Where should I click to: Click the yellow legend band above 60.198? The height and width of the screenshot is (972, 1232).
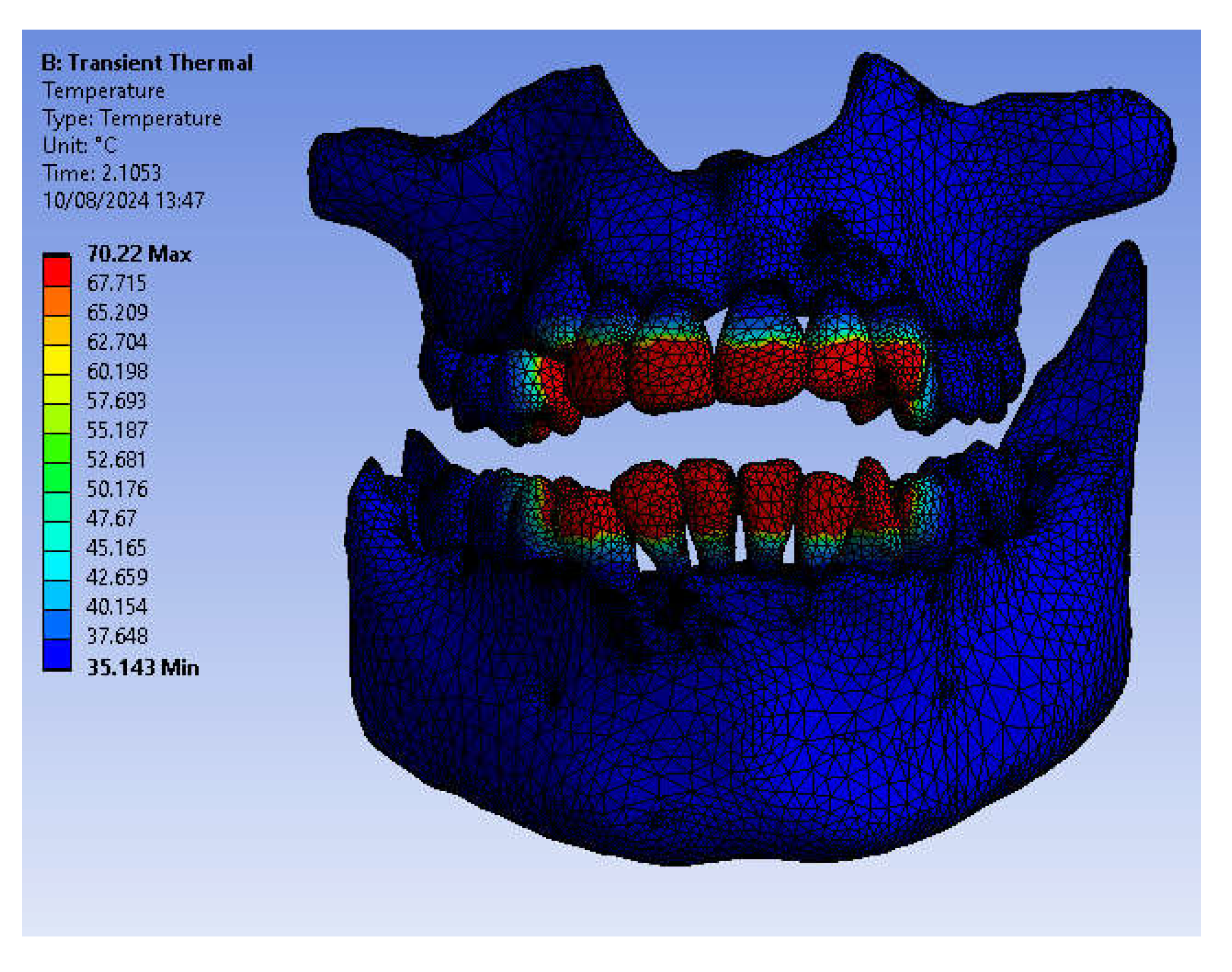tap(57, 360)
